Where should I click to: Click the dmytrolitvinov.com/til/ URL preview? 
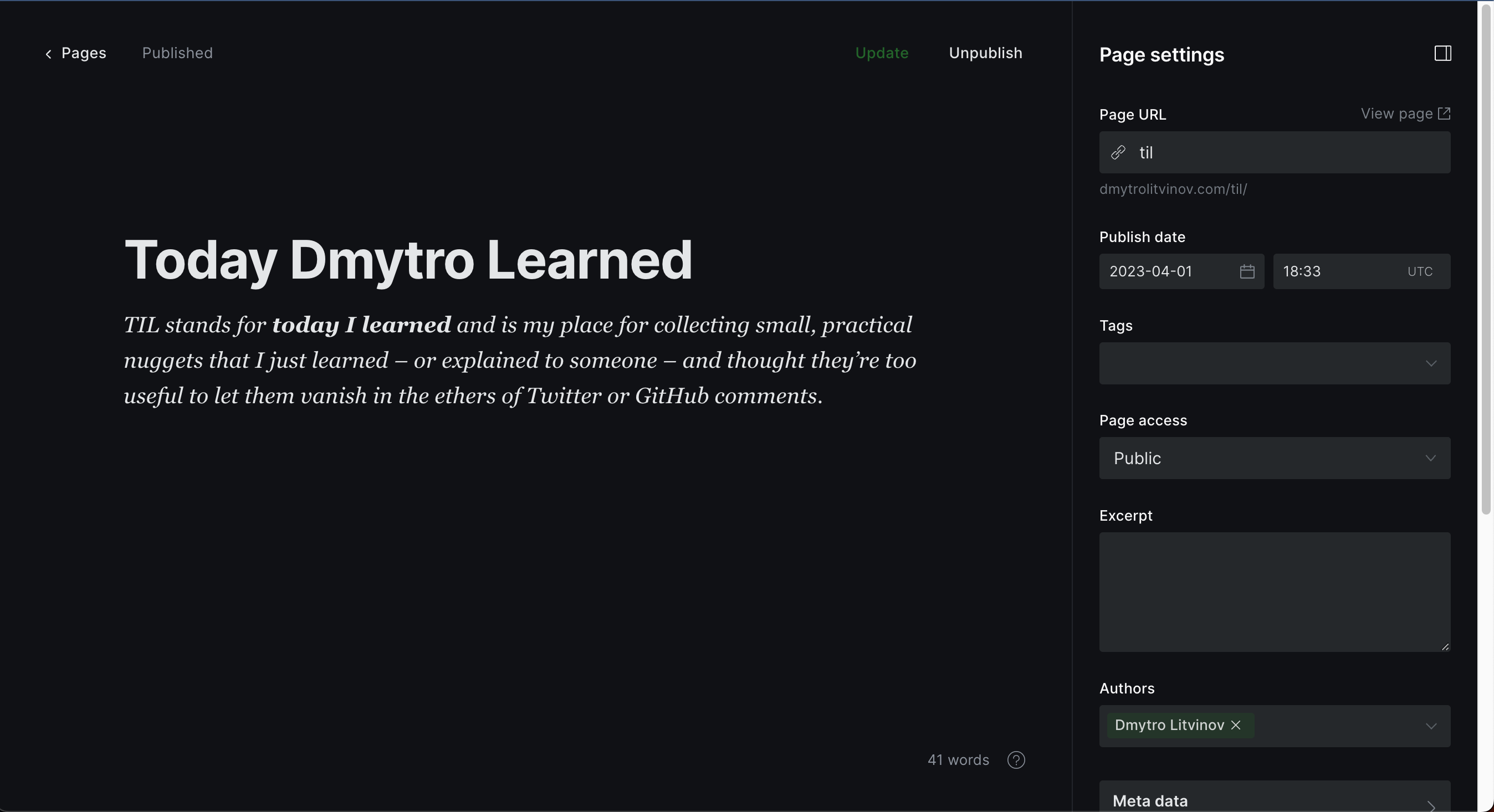coord(1173,189)
